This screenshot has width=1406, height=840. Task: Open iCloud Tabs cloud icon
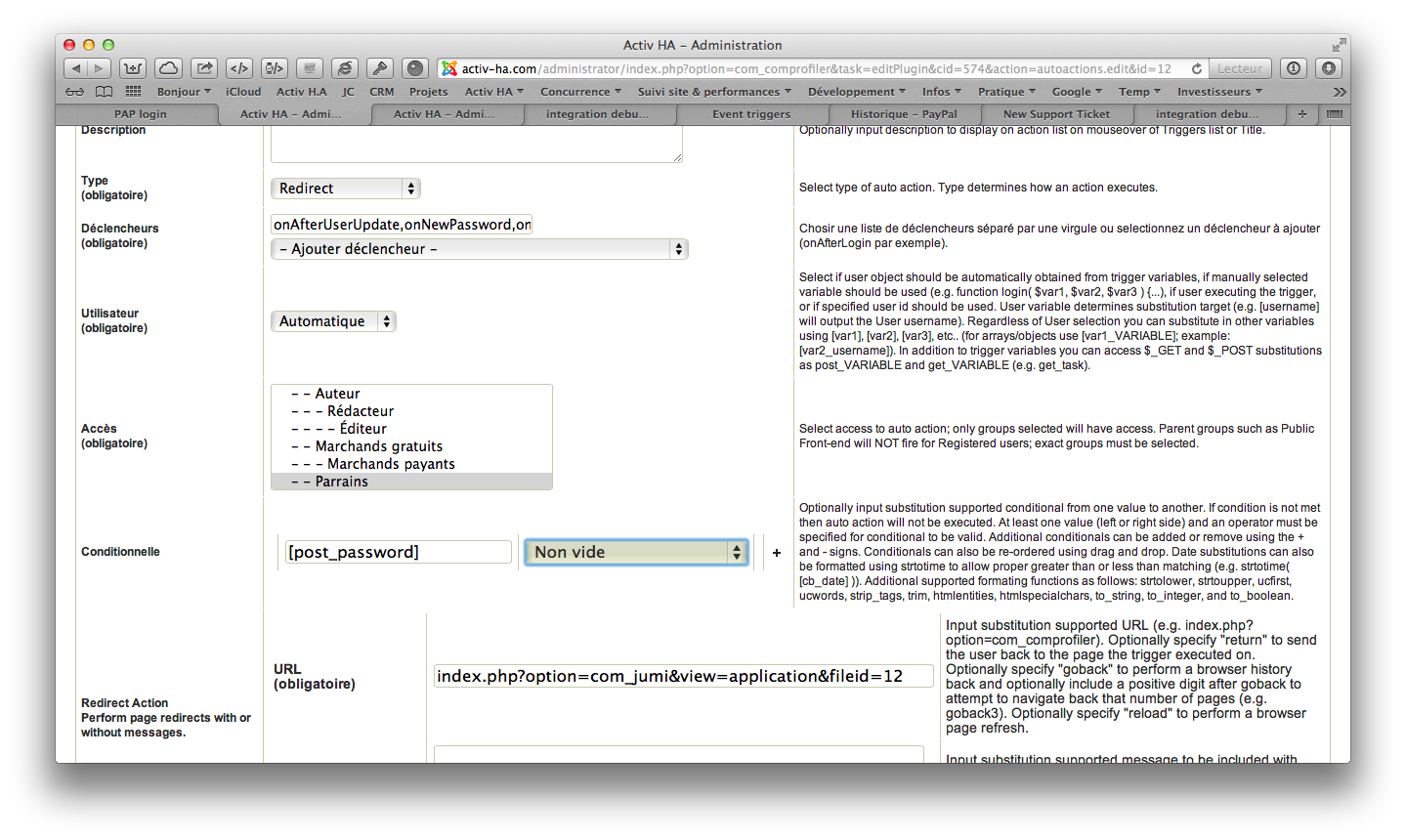(x=169, y=68)
